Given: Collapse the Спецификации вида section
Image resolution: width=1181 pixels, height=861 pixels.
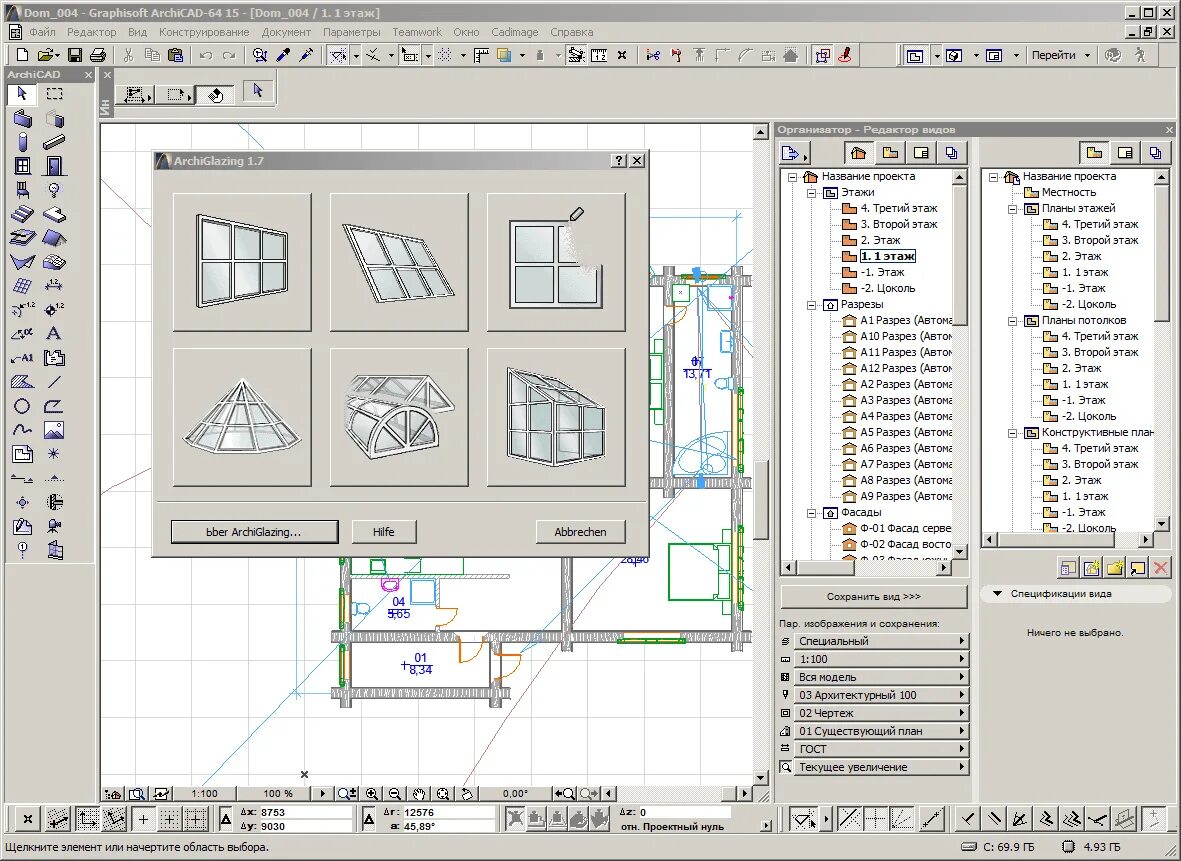Looking at the screenshot, I should click(997, 594).
